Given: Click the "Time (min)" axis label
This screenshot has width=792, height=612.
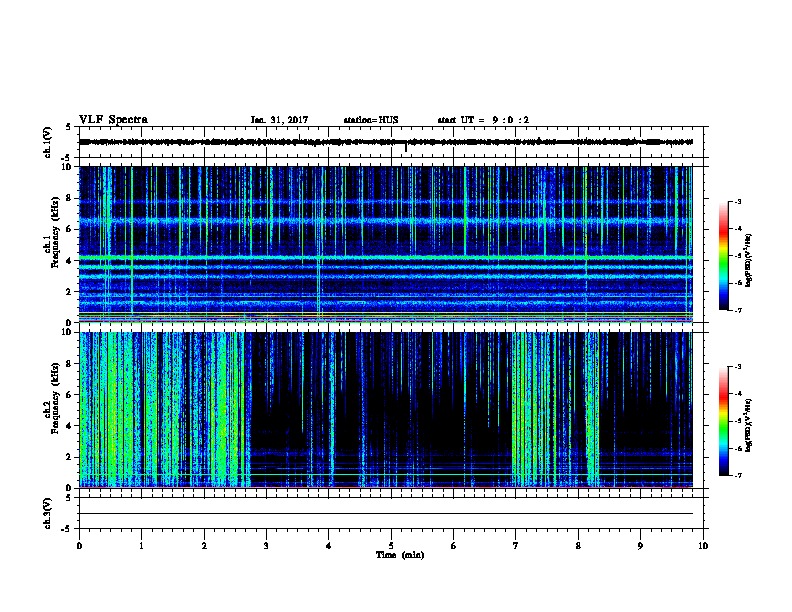Looking at the screenshot, I should (x=400, y=555).
